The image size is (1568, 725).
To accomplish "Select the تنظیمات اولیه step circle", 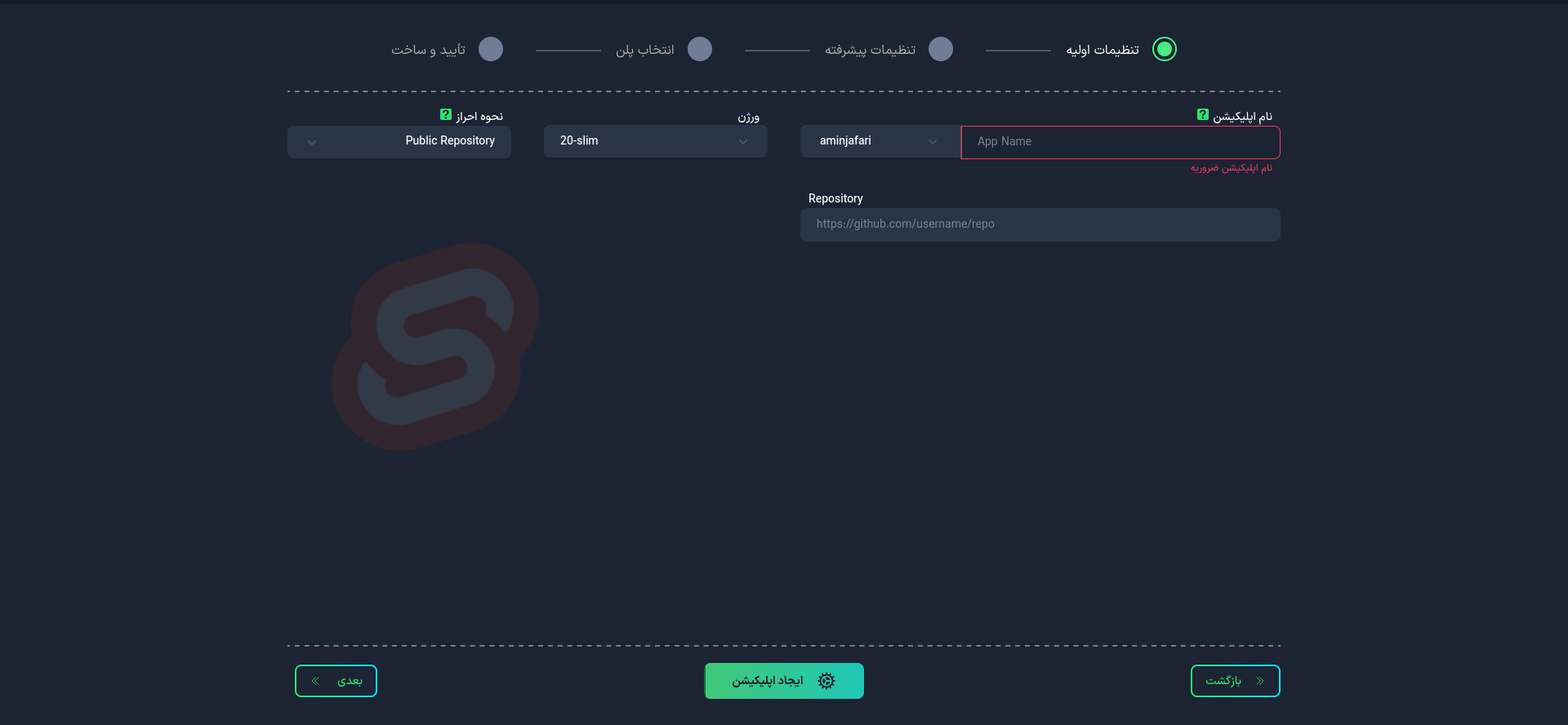I will click(x=1164, y=49).
